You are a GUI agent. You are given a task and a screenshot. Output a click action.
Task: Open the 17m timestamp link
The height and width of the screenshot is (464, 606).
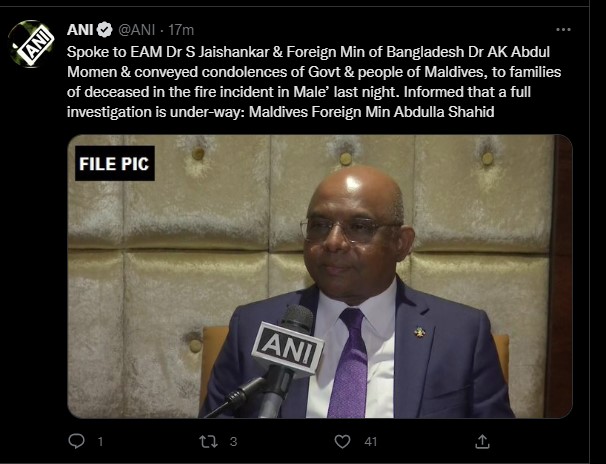tap(181, 30)
